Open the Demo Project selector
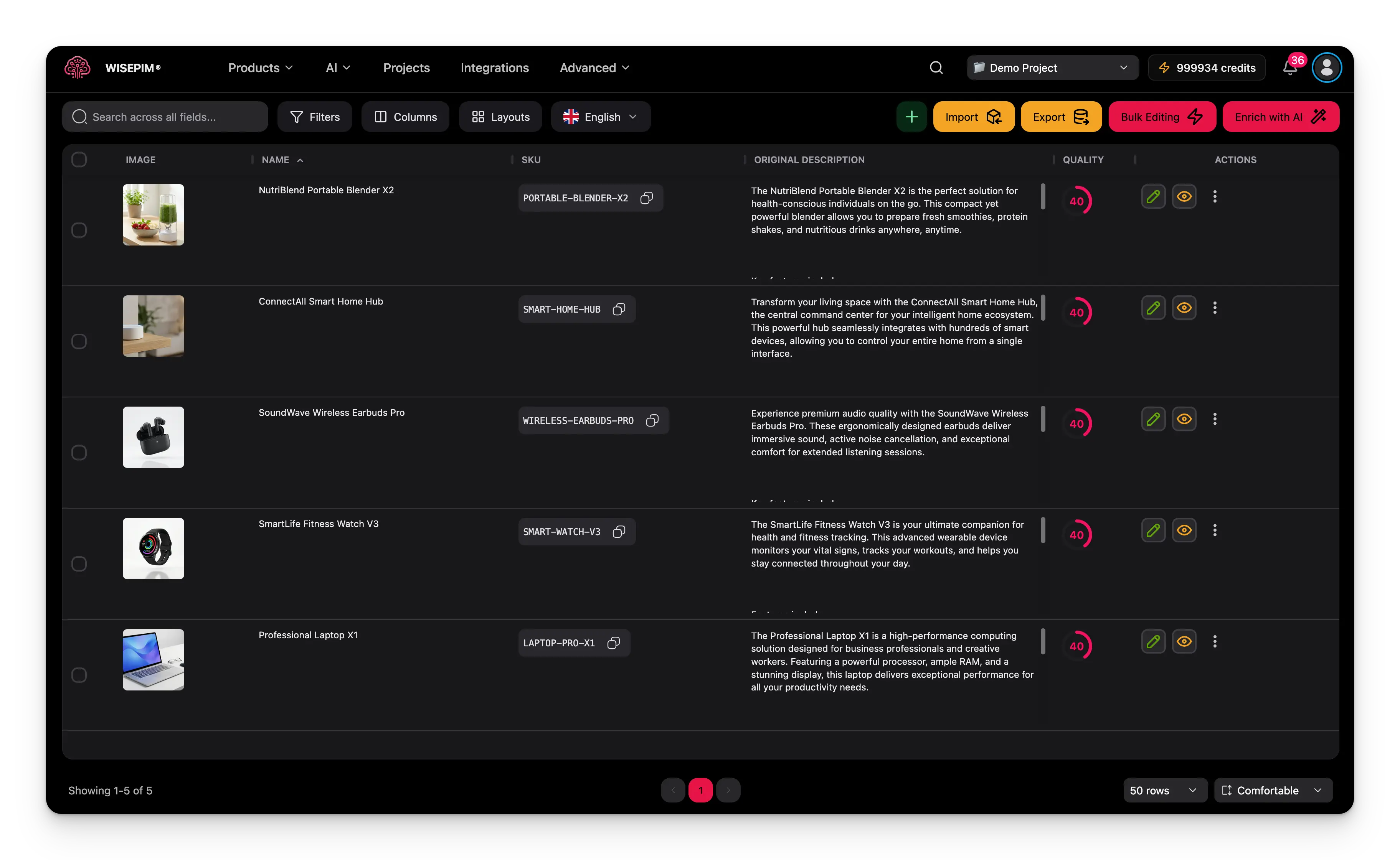Screen dimensions: 1400x860 1052,68
